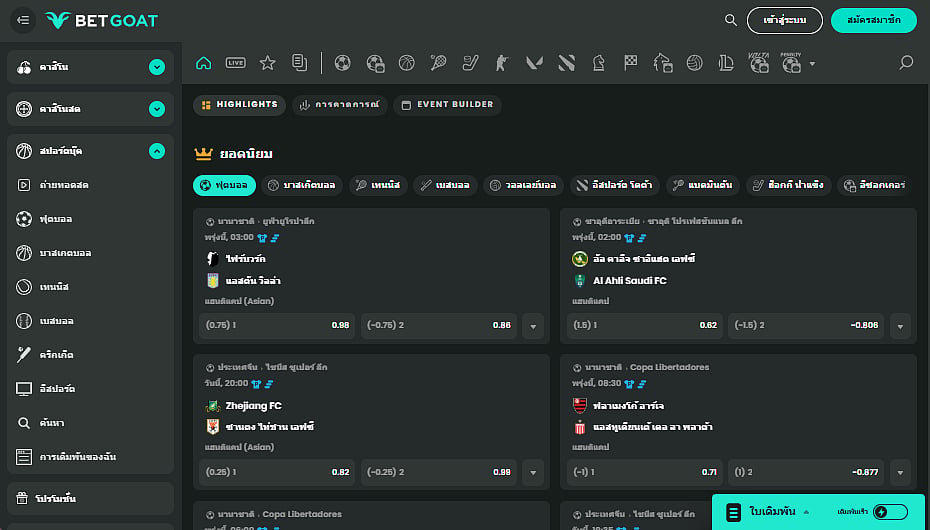This screenshot has width=930, height=530.
Task: Open the bet history documents icon
Action: [300, 63]
